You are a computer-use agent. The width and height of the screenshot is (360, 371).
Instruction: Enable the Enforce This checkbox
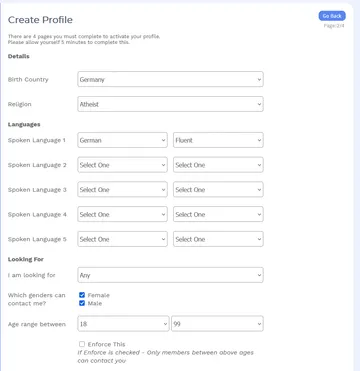click(x=82, y=344)
